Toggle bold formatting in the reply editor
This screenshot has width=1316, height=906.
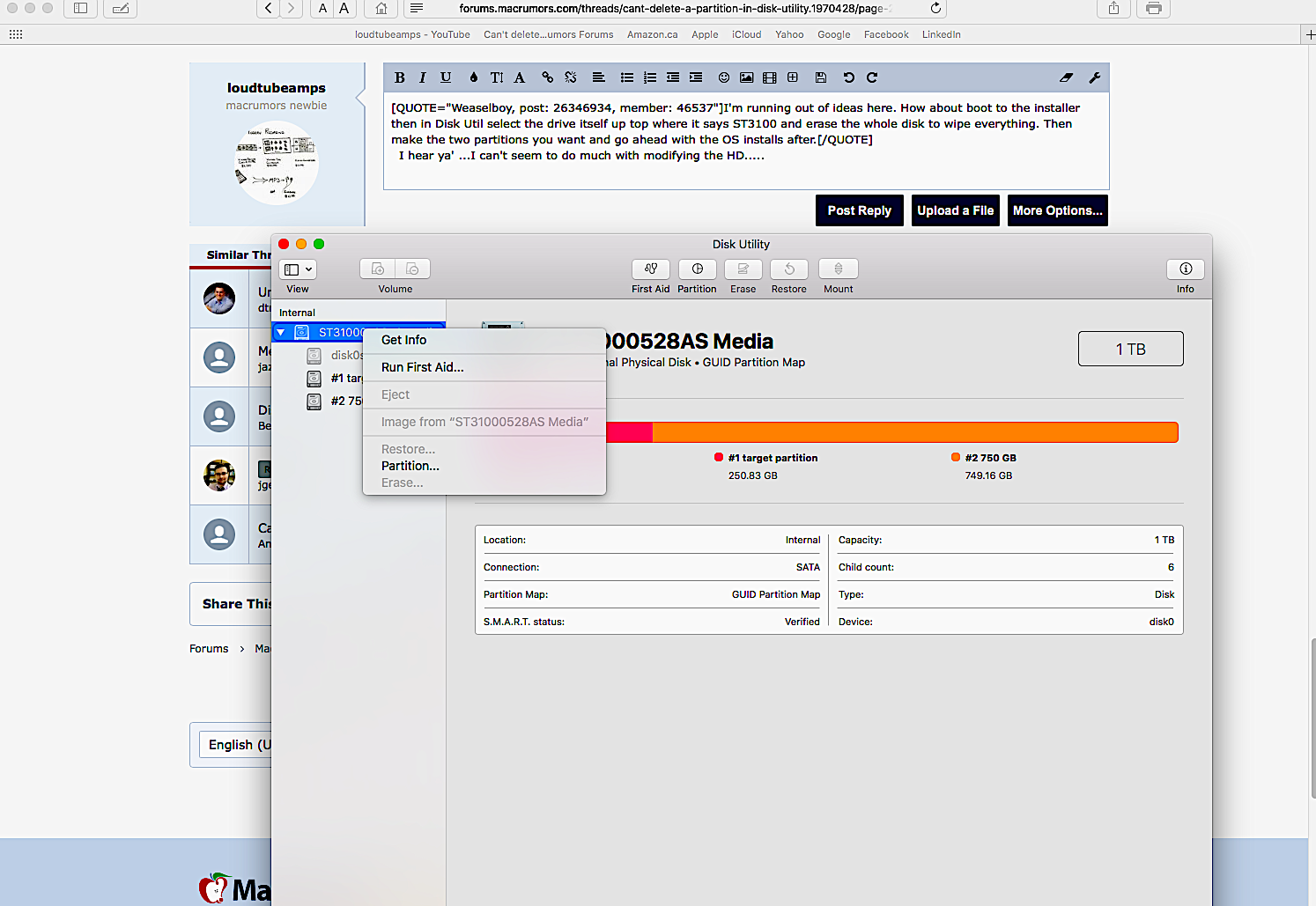pyautogui.click(x=400, y=77)
